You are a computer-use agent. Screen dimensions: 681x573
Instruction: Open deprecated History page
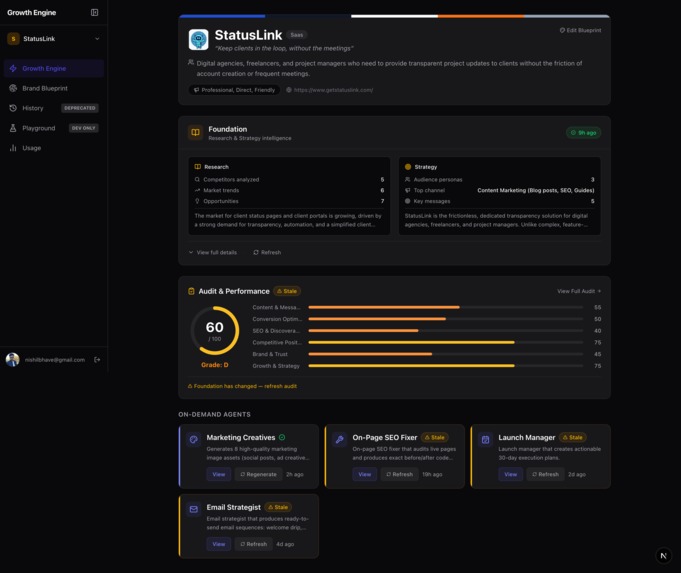[x=54, y=108]
